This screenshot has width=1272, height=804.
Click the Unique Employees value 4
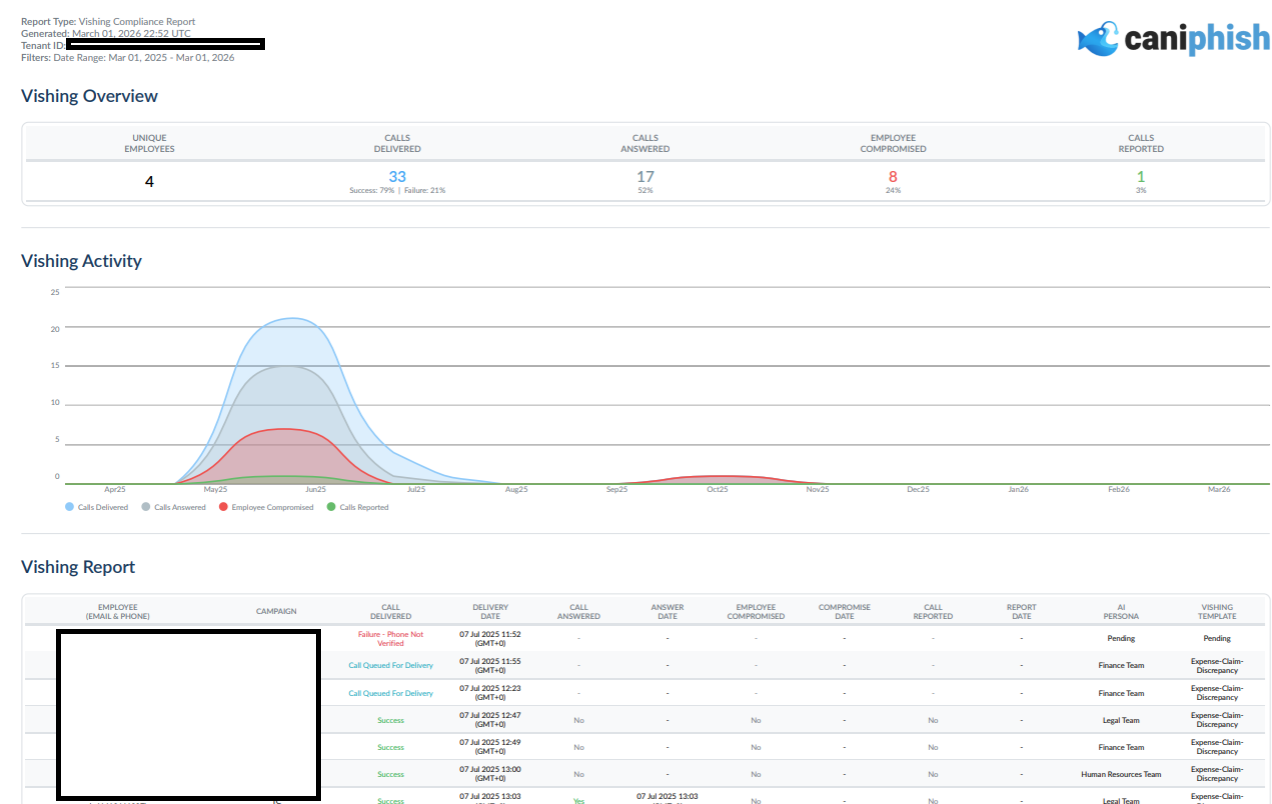[149, 182]
